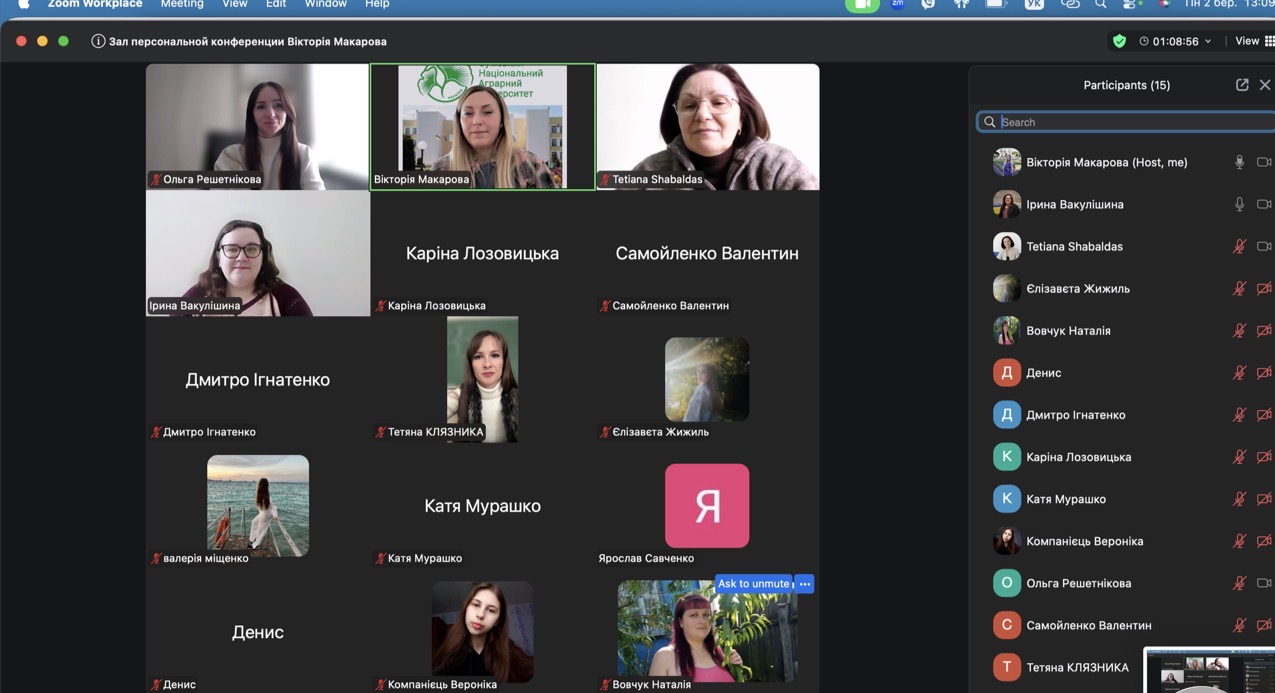
Task: Click the muted microphone for Вовчук Наталія
Action: tap(1239, 330)
